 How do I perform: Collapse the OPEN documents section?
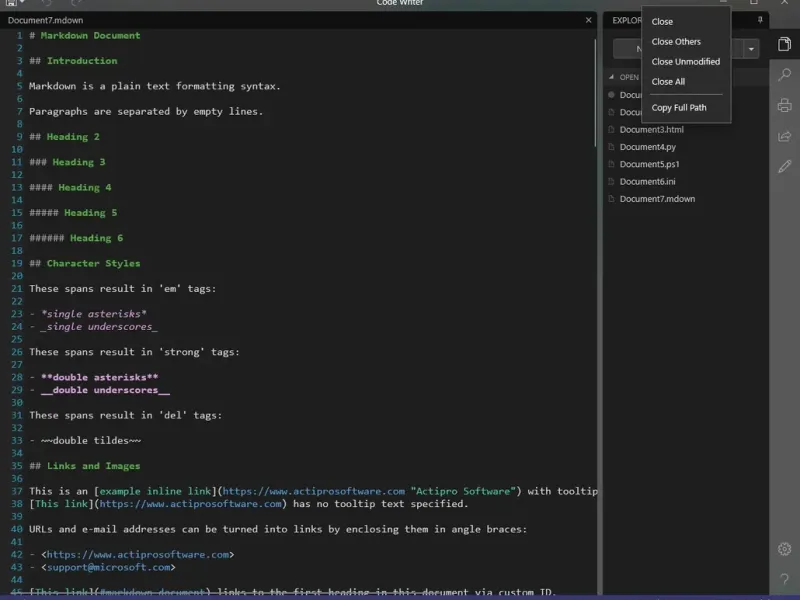click(x=611, y=77)
